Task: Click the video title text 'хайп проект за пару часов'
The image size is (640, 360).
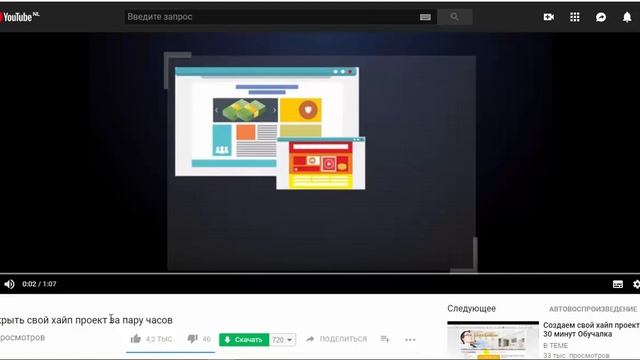Action: pos(112,320)
